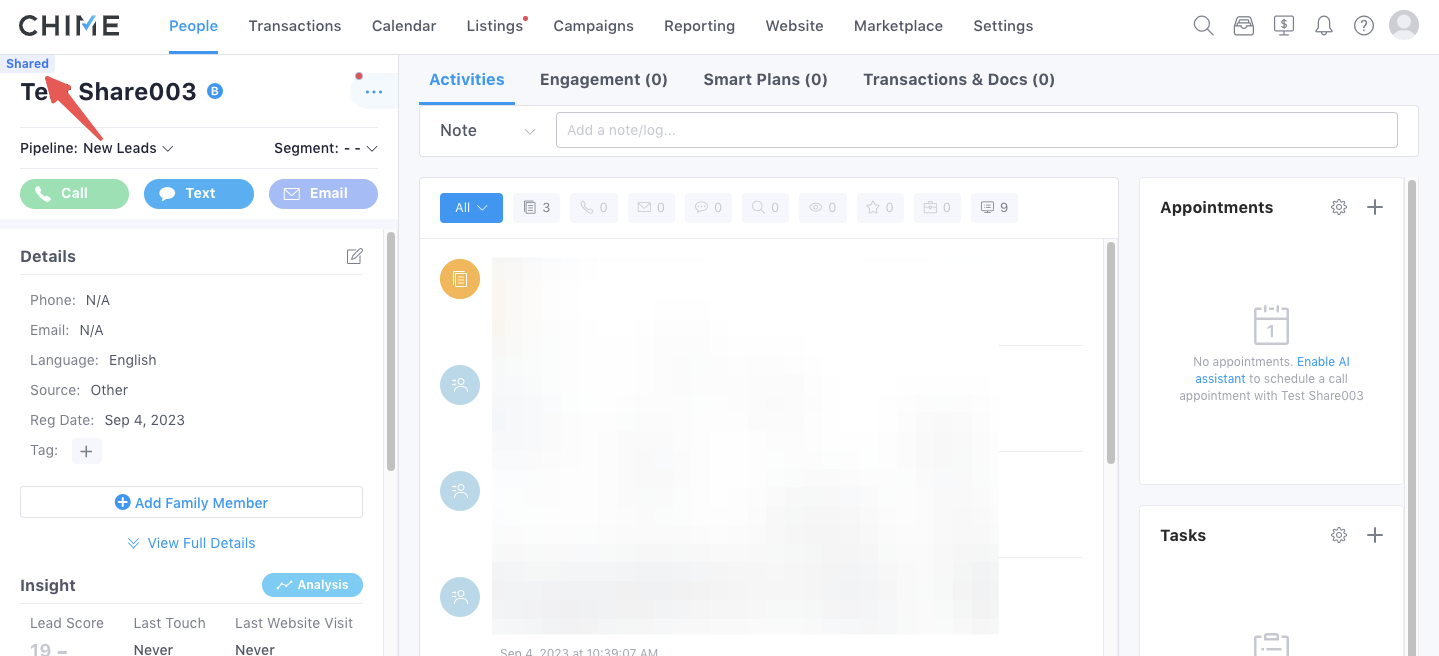Filter activities by notes count 3
Image resolution: width=1439 pixels, height=656 pixels.
(x=537, y=208)
